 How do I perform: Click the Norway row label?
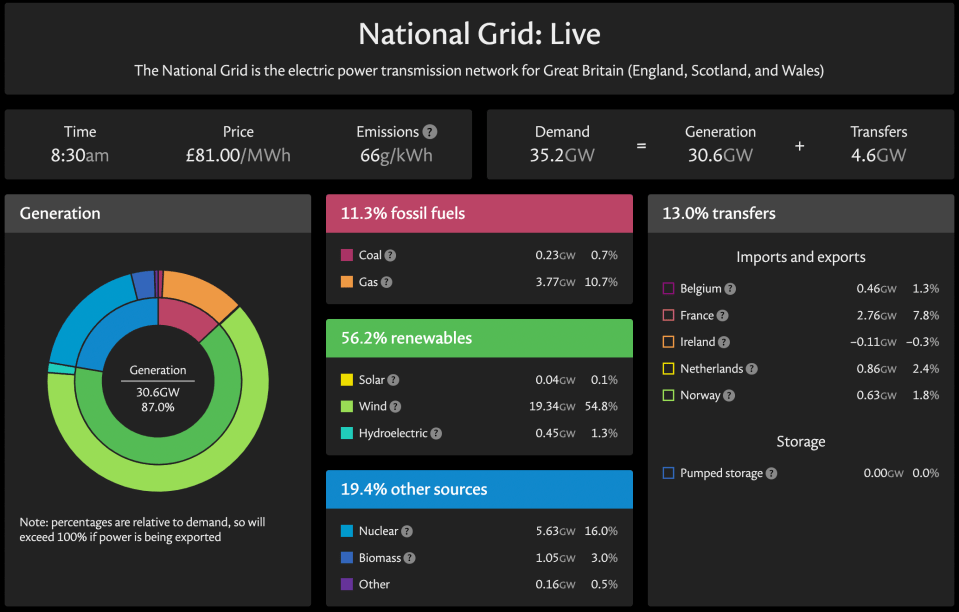[x=700, y=396]
